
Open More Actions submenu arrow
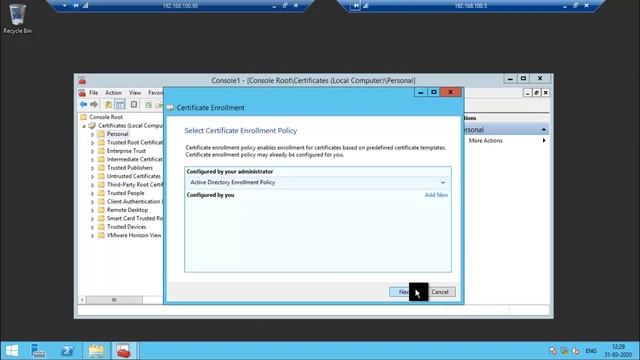pos(544,140)
